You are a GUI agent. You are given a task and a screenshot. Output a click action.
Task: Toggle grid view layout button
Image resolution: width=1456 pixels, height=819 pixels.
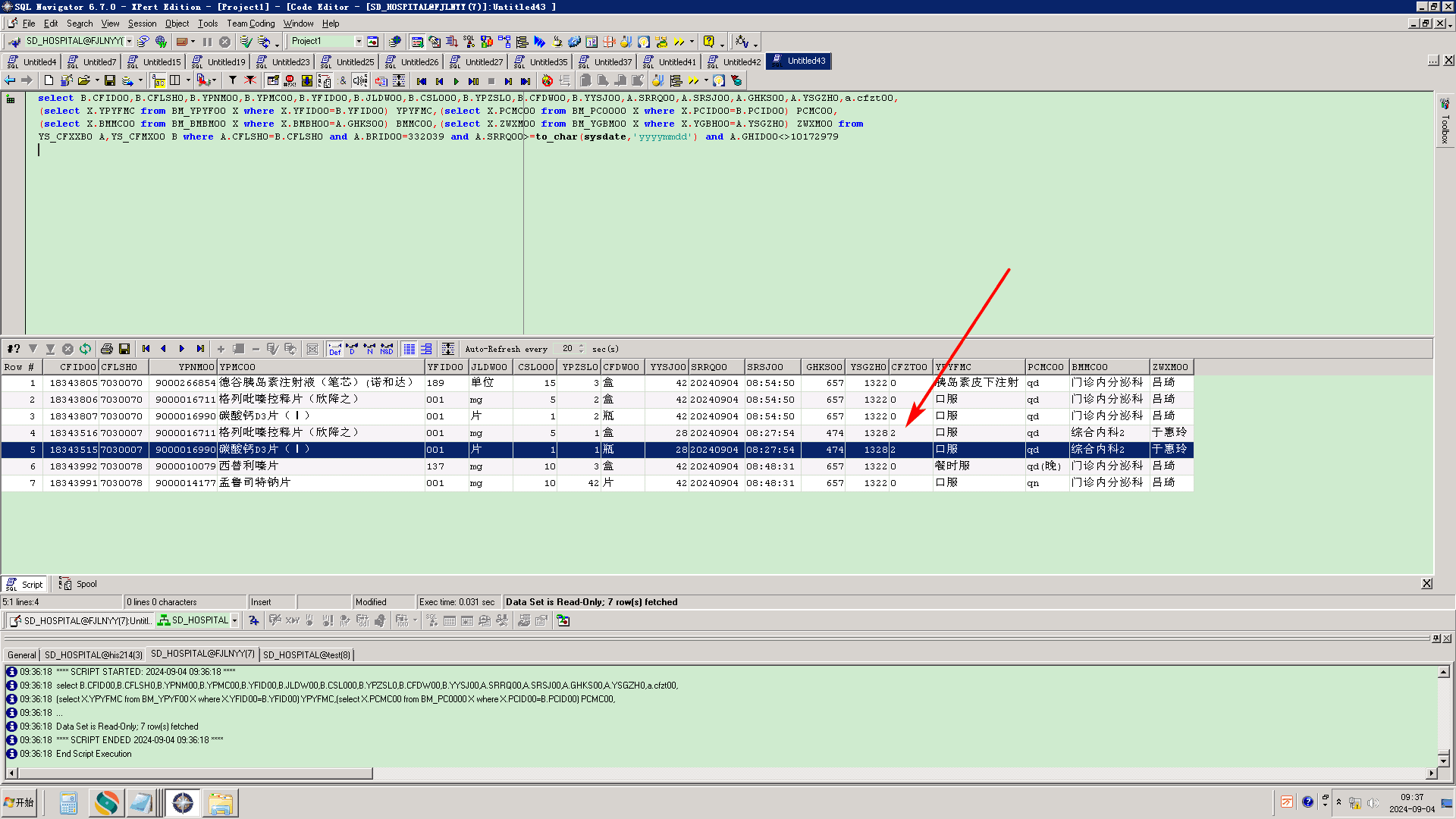tap(409, 349)
